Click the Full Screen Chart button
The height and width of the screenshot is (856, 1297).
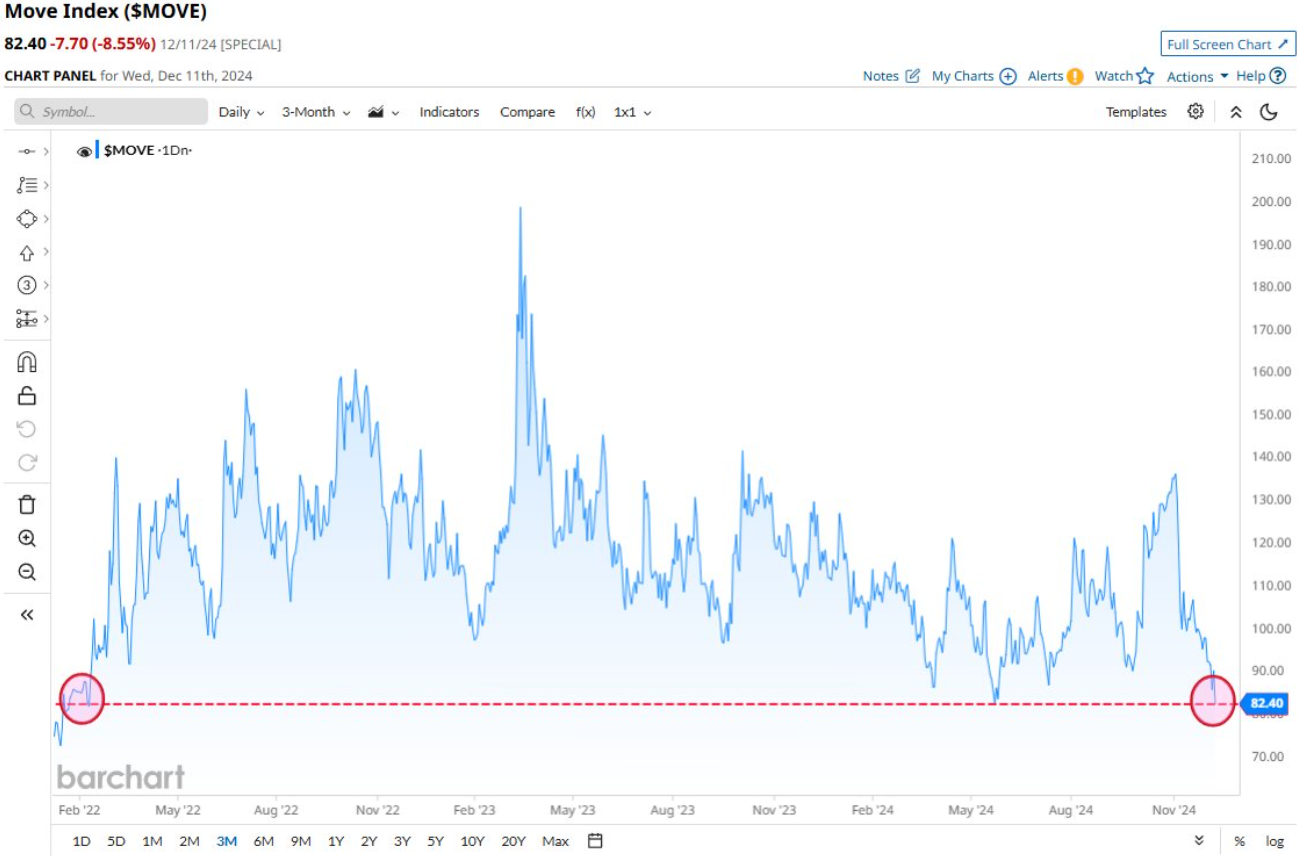point(1228,44)
